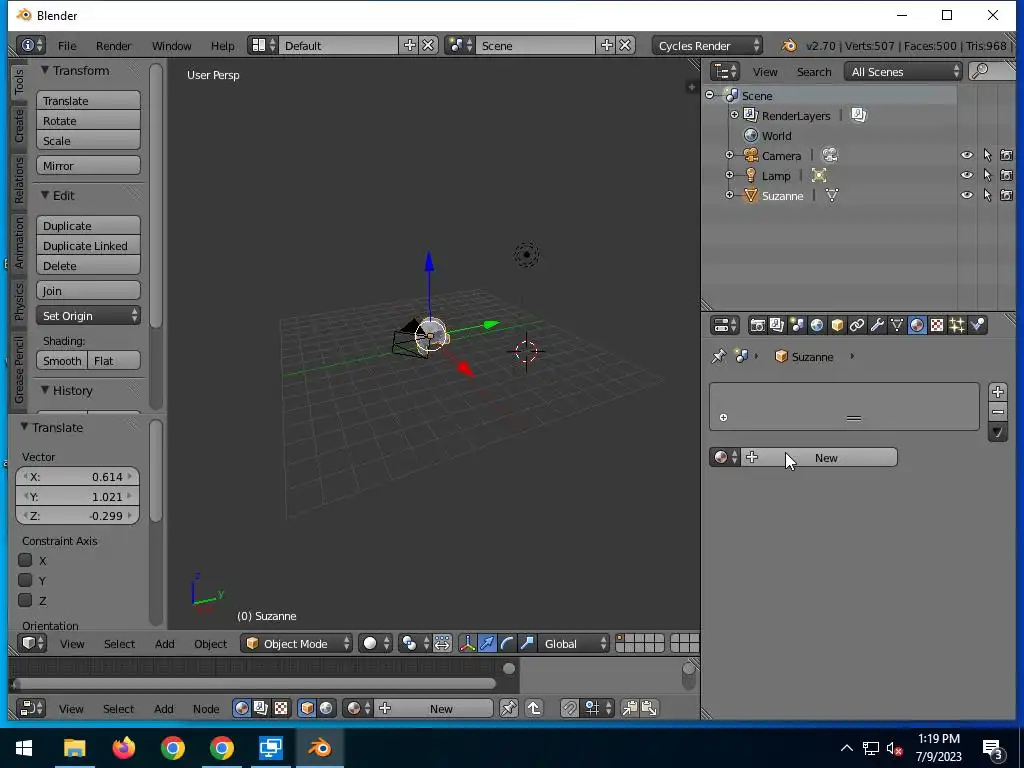1024x768 pixels.
Task: Open the Modifiers properties tab (wrench icon)
Action: coord(877,325)
